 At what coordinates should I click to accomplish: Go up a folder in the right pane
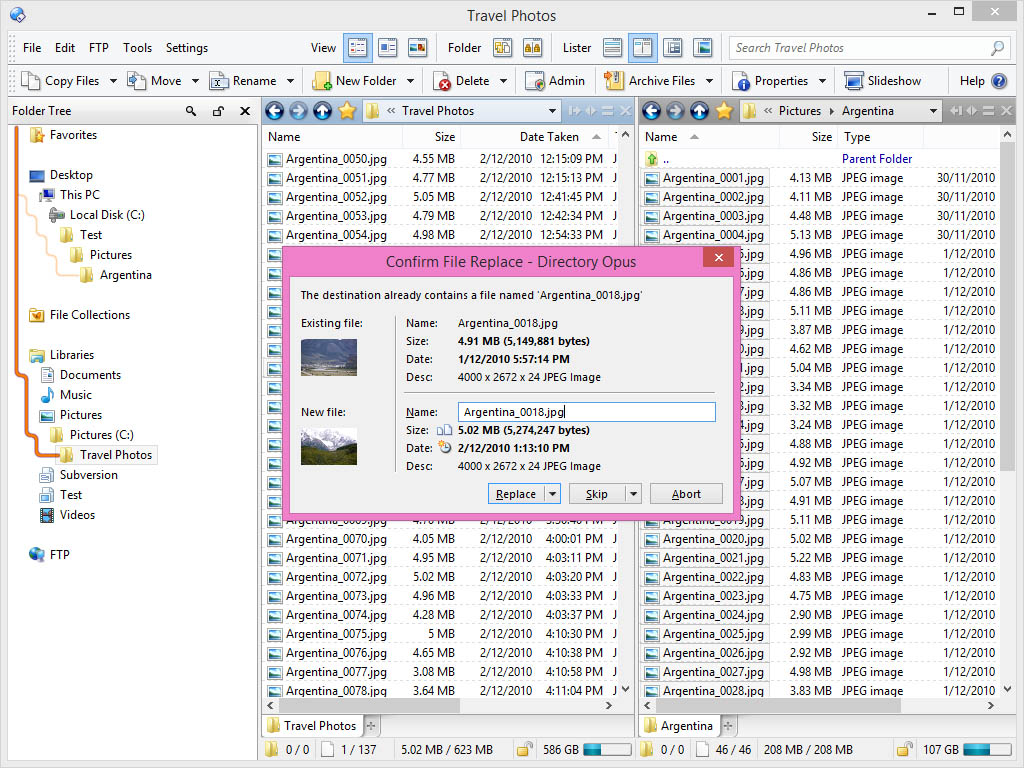(699, 111)
